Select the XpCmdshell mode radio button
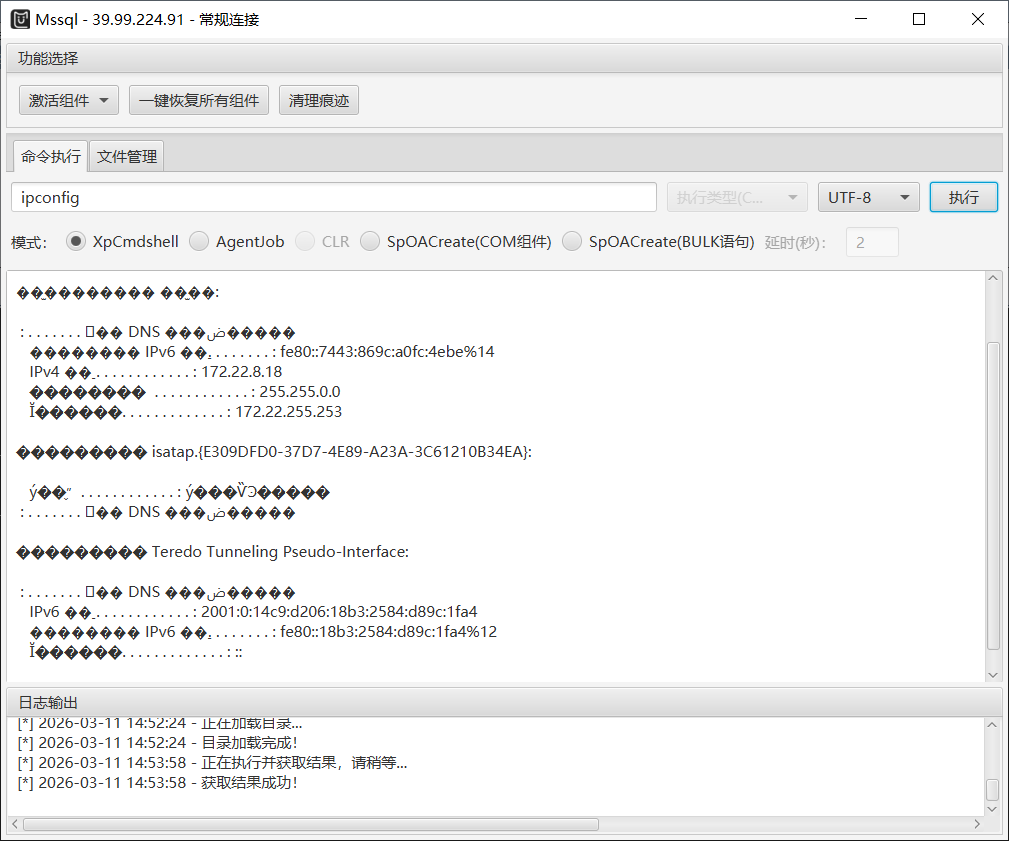The image size is (1009, 841). click(x=76, y=241)
